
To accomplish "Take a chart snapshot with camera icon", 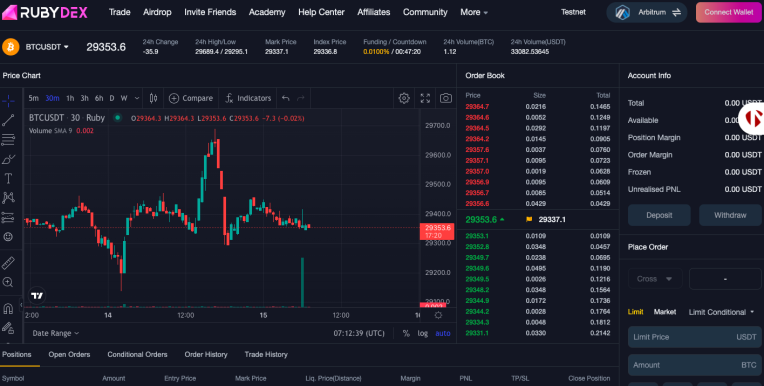I will [x=445, y=98].
